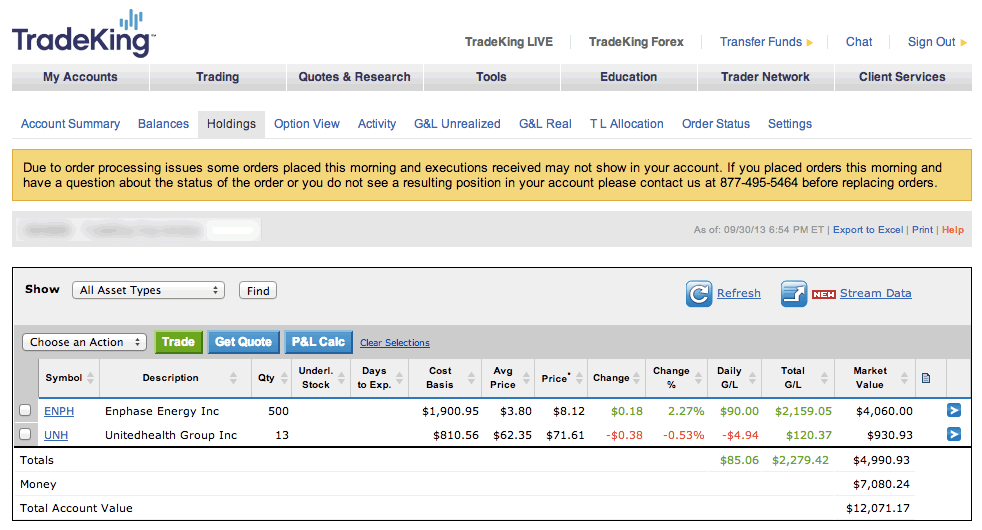Viewport: 982px width, 530px height.
Task: Open the All Asset Types dropdown
Action: tap(148, 290)
